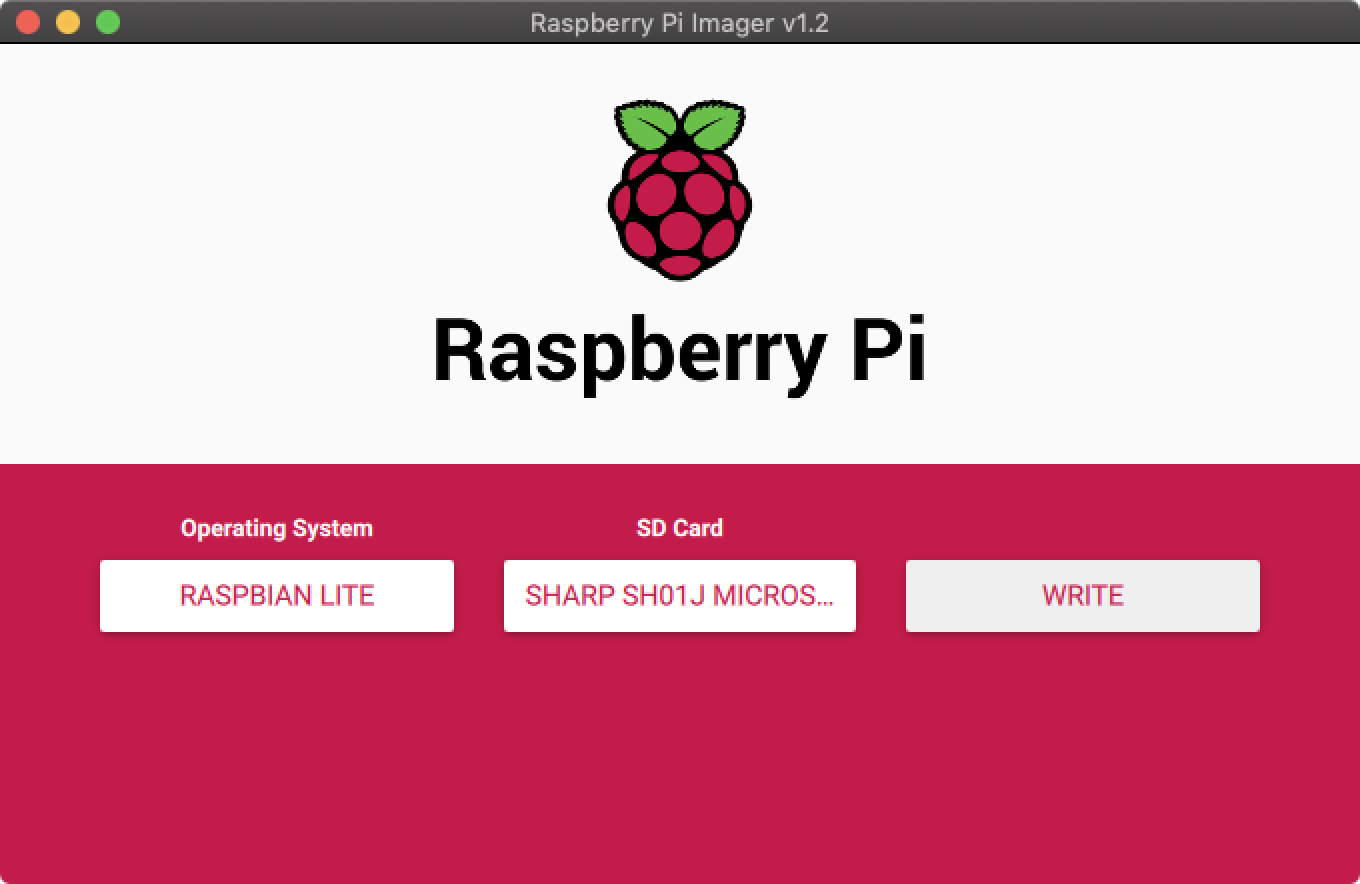The width and height of the screenshot is (1360, 884).
Task: Open the Operating System chooser showing RASPBIAN LITE
Action: tap(277, 596)
